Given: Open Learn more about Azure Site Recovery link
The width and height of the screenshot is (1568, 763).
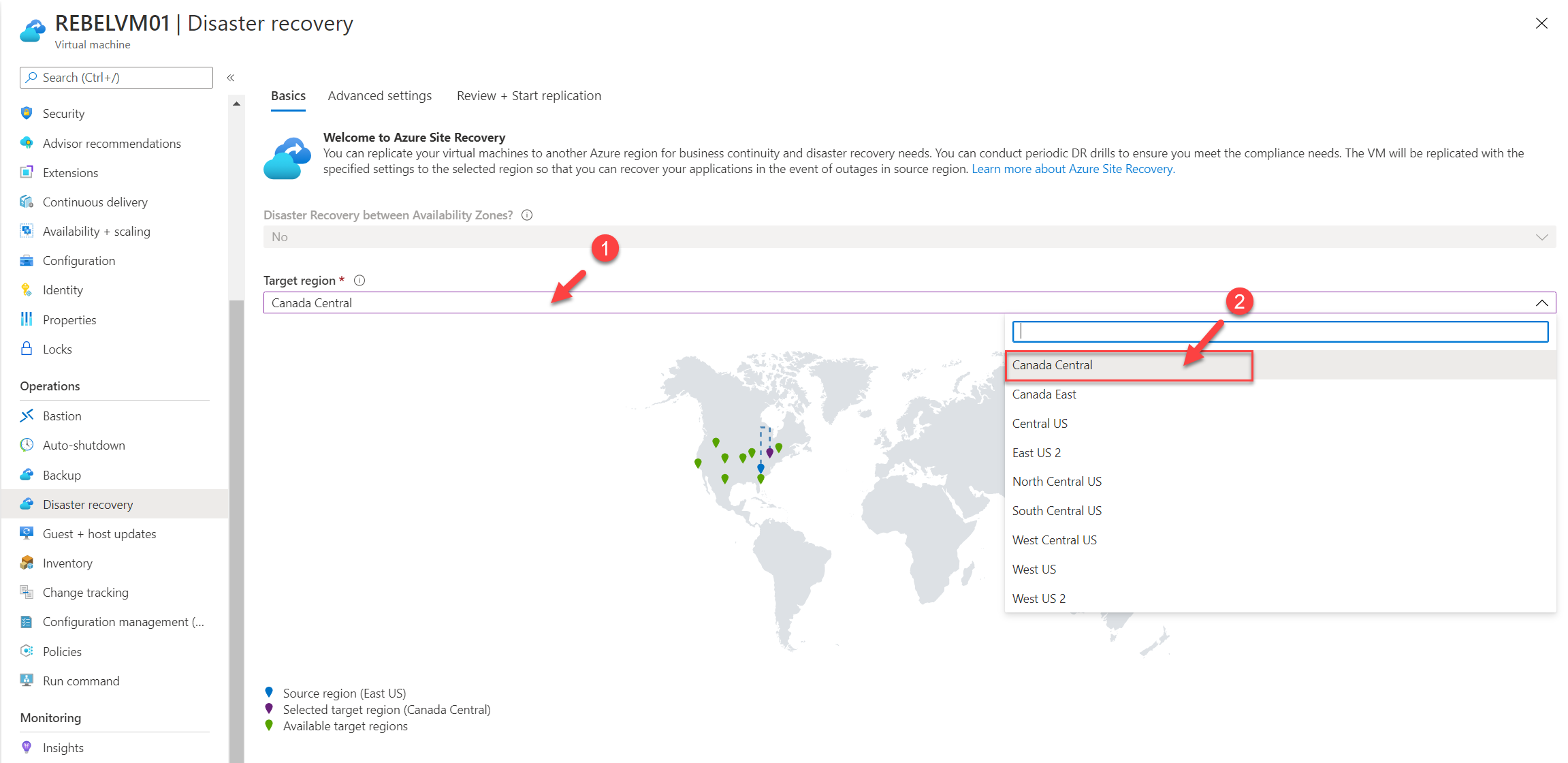Looking at the screenshot, I should point(1073,169).
